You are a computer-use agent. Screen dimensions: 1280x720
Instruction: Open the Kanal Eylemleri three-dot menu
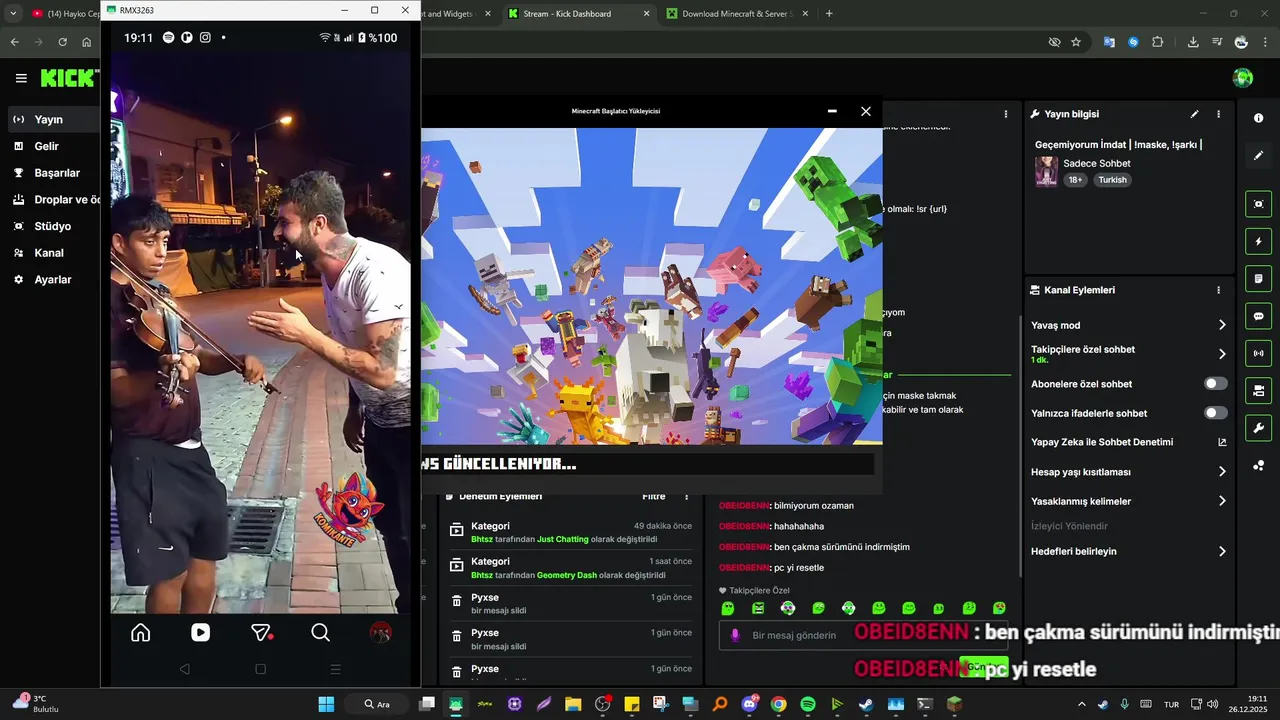1218,290
